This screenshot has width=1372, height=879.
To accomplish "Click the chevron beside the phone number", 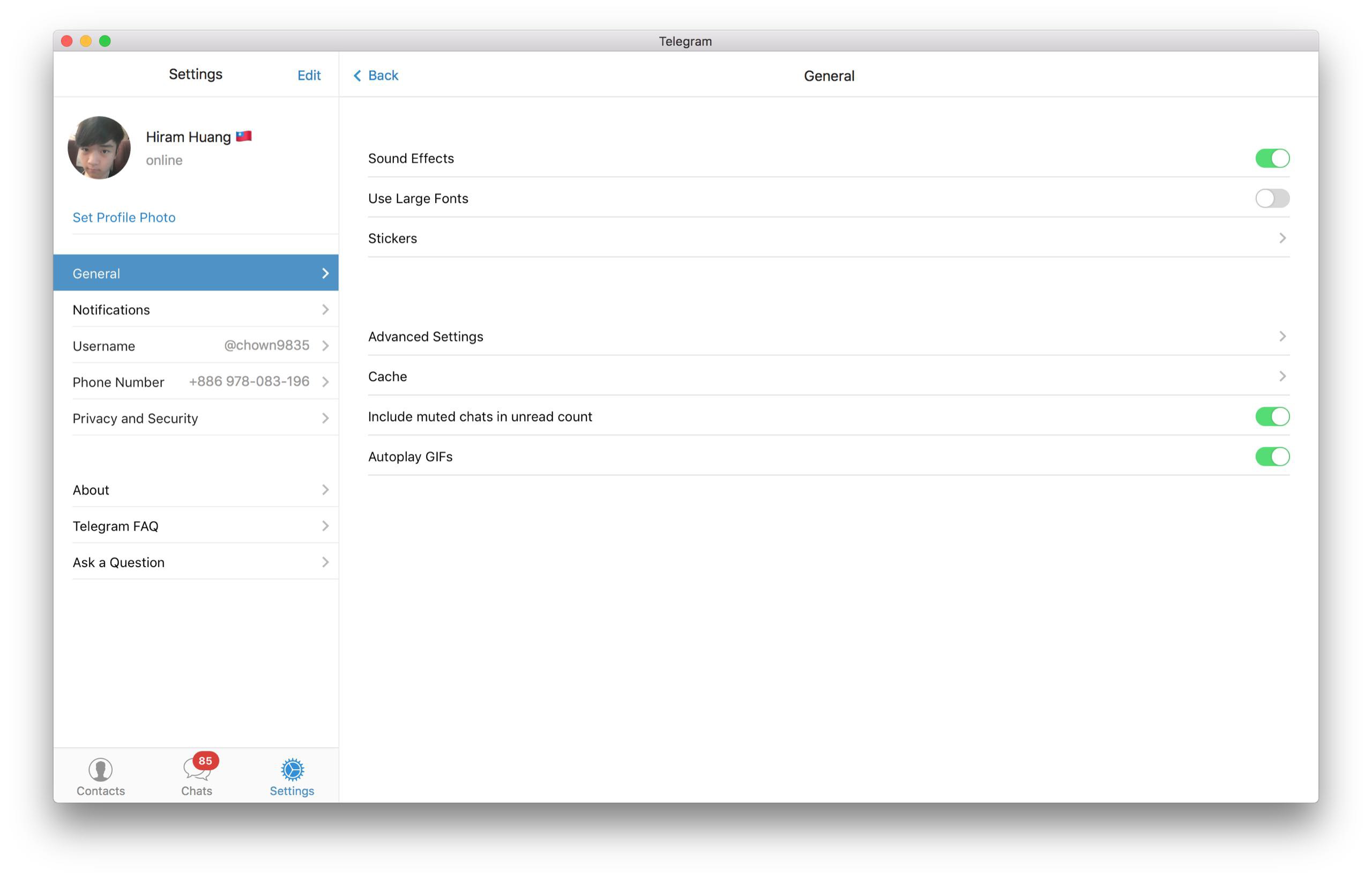I will point(325,382).
